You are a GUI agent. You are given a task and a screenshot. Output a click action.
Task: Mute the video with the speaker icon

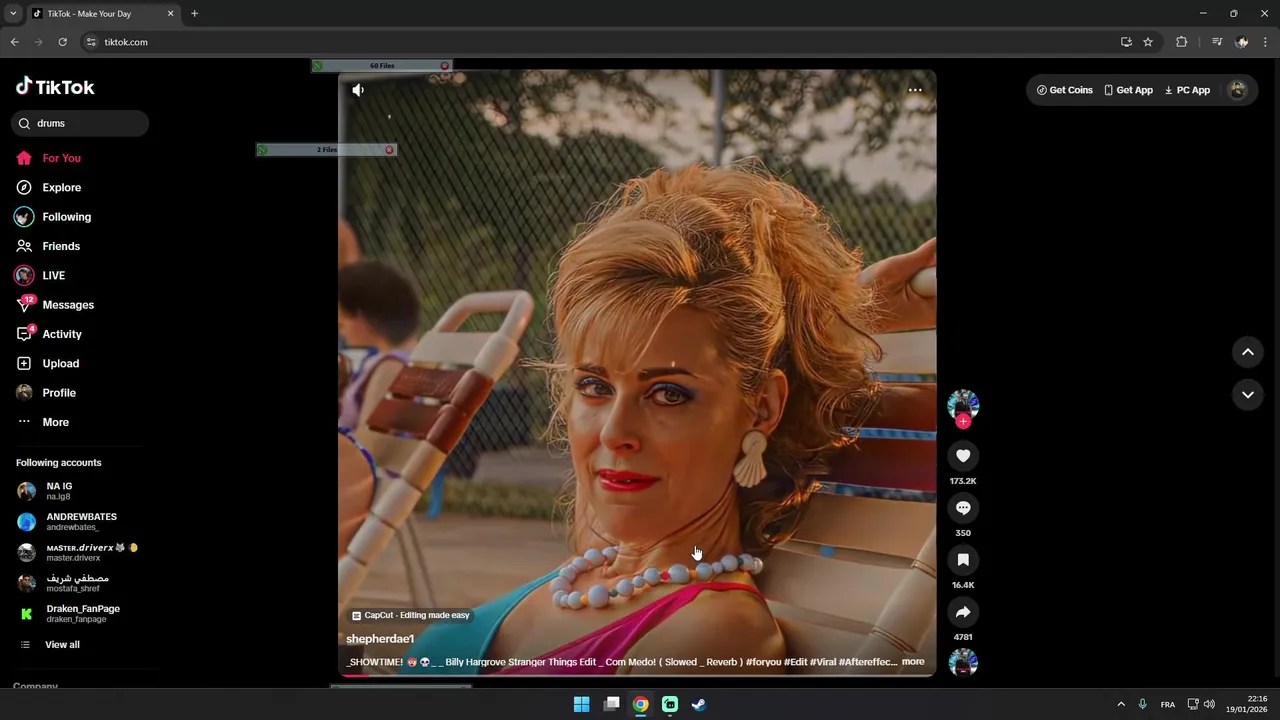tap(358, 90)
